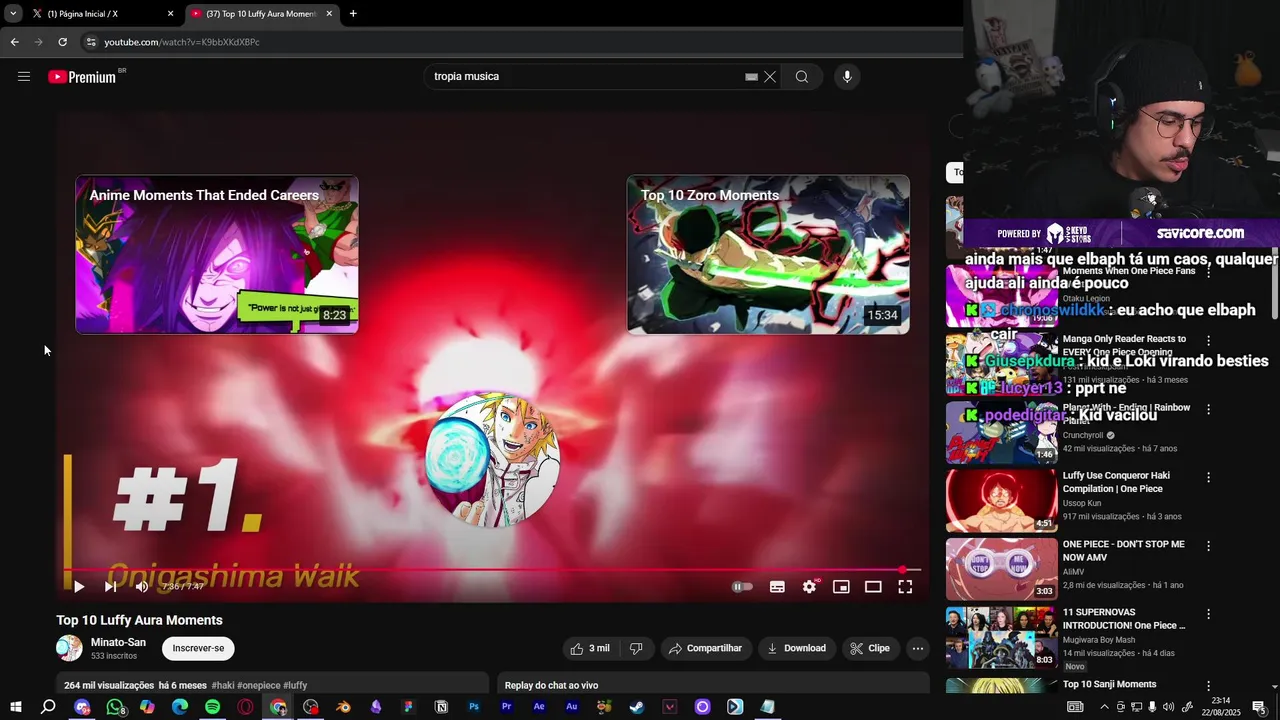Start voice search with microphone
This screenshot has width=1280, height=720.
[847, 77]
